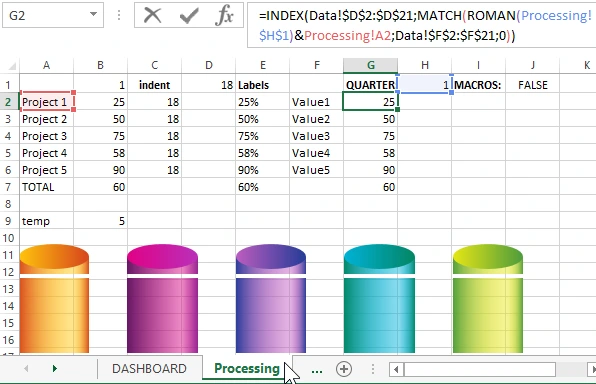Click the magenta cylinder shape

pos(162,299)
